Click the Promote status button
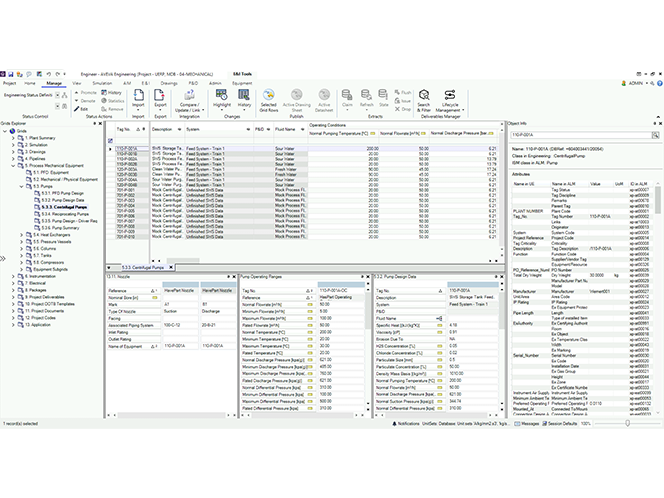The height and width of the screenshot is (498, 664). (x=88, y=92)
